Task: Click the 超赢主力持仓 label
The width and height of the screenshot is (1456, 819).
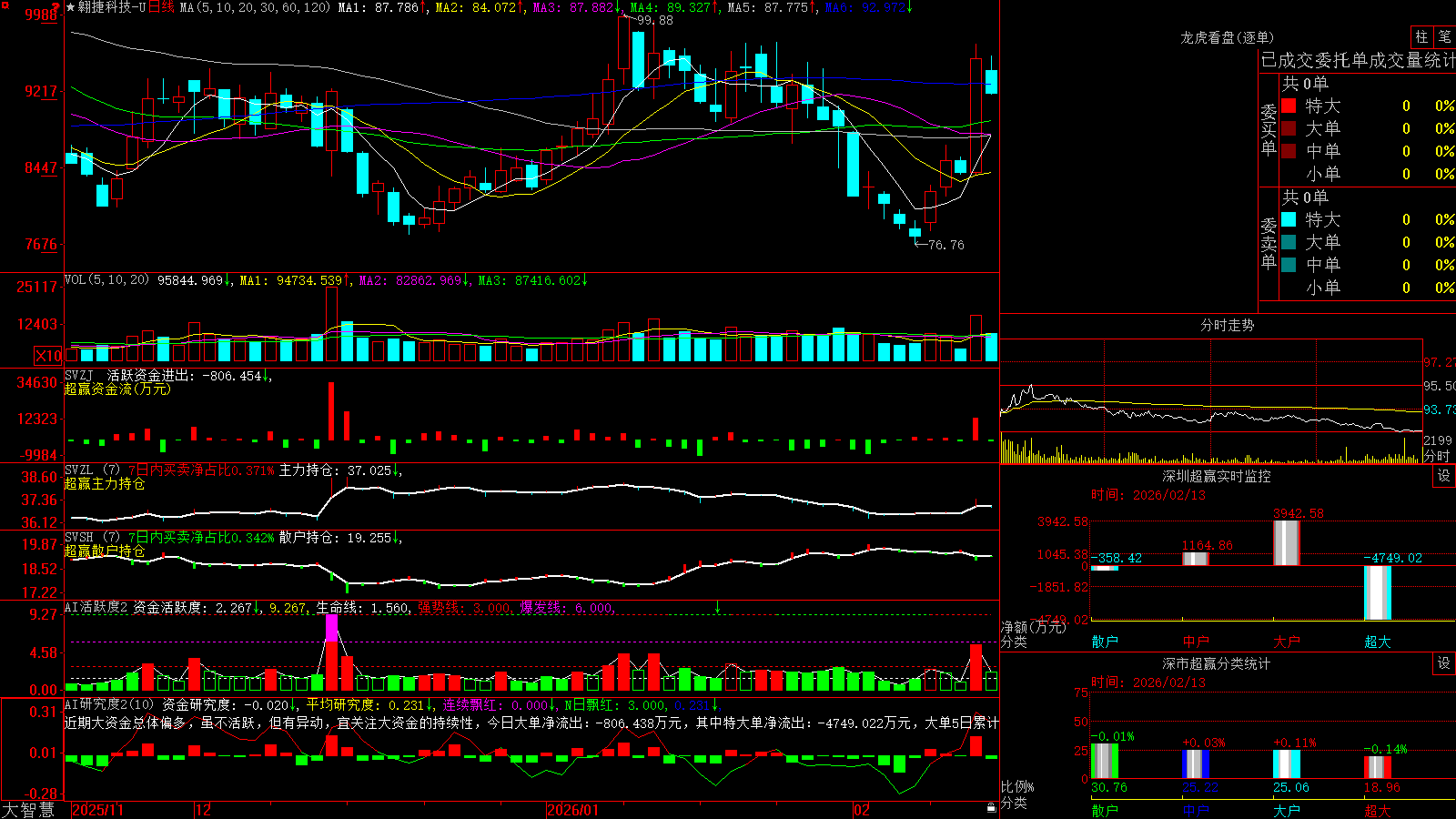Action: point(105,483)
